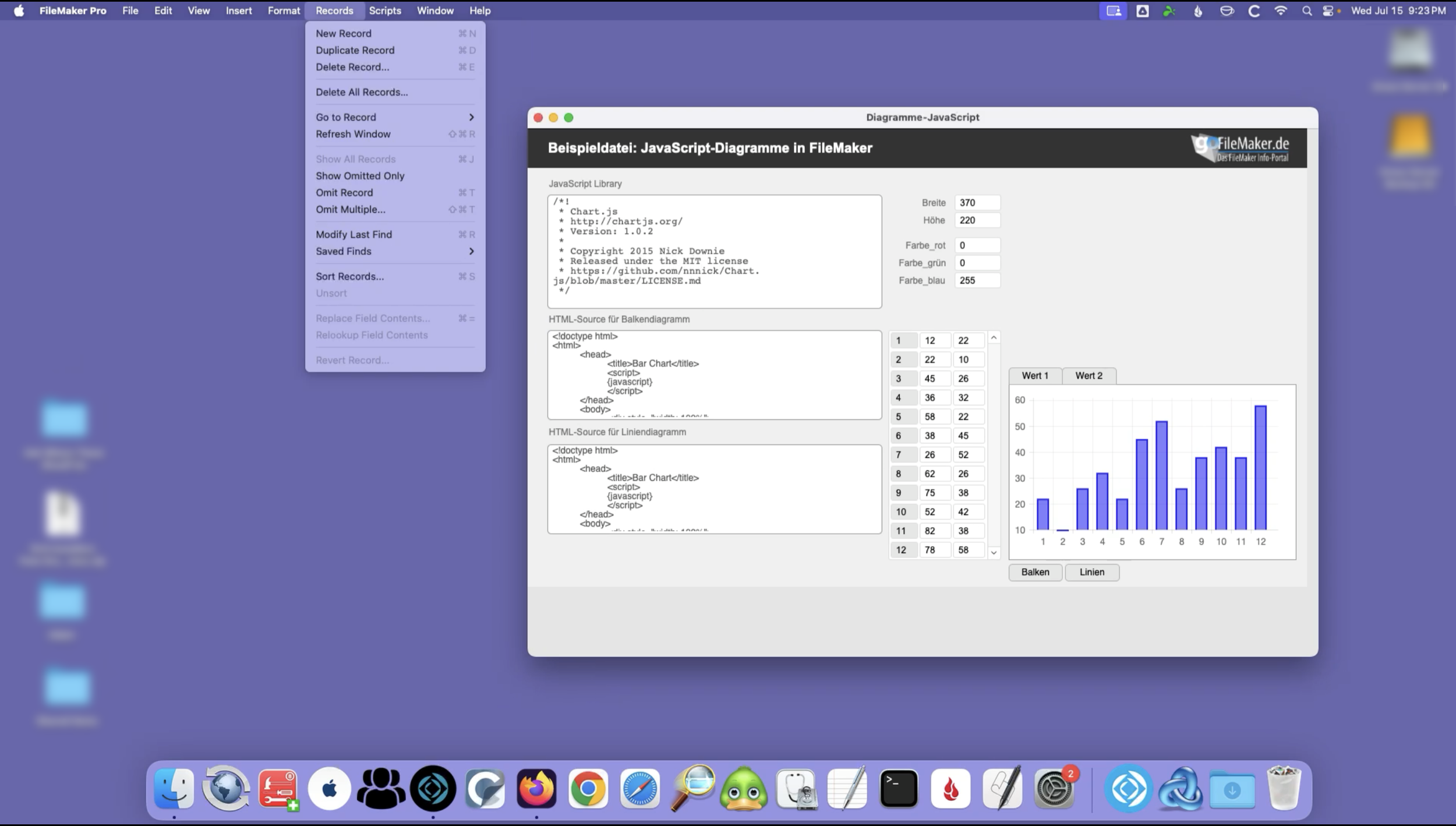1456x826 pixels.
Task: Click the HTML-Source für Liniendiagramm field
Action: tap(715, 489)
